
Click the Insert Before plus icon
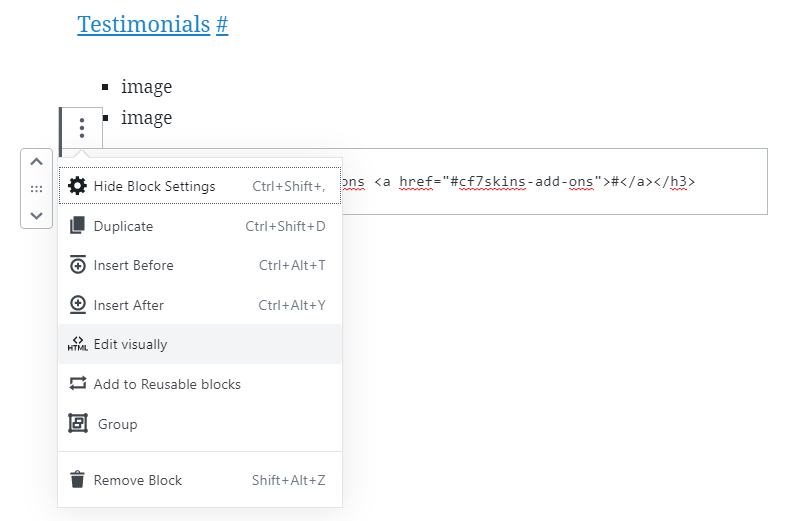pyautogui.click(x=77, y=265)
